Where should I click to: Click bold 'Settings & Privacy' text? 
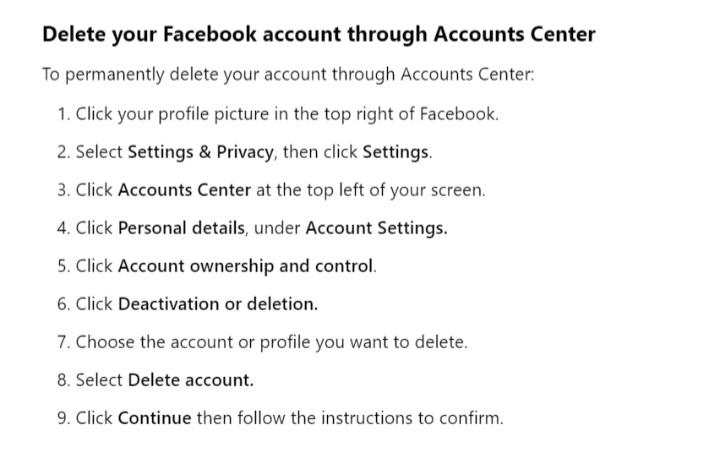click(200, 152)
